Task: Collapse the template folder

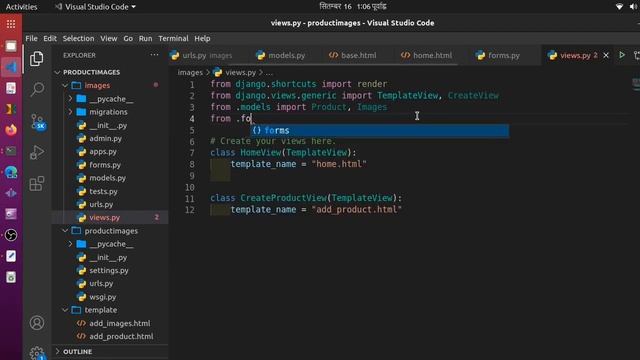Action: [110, 310]
